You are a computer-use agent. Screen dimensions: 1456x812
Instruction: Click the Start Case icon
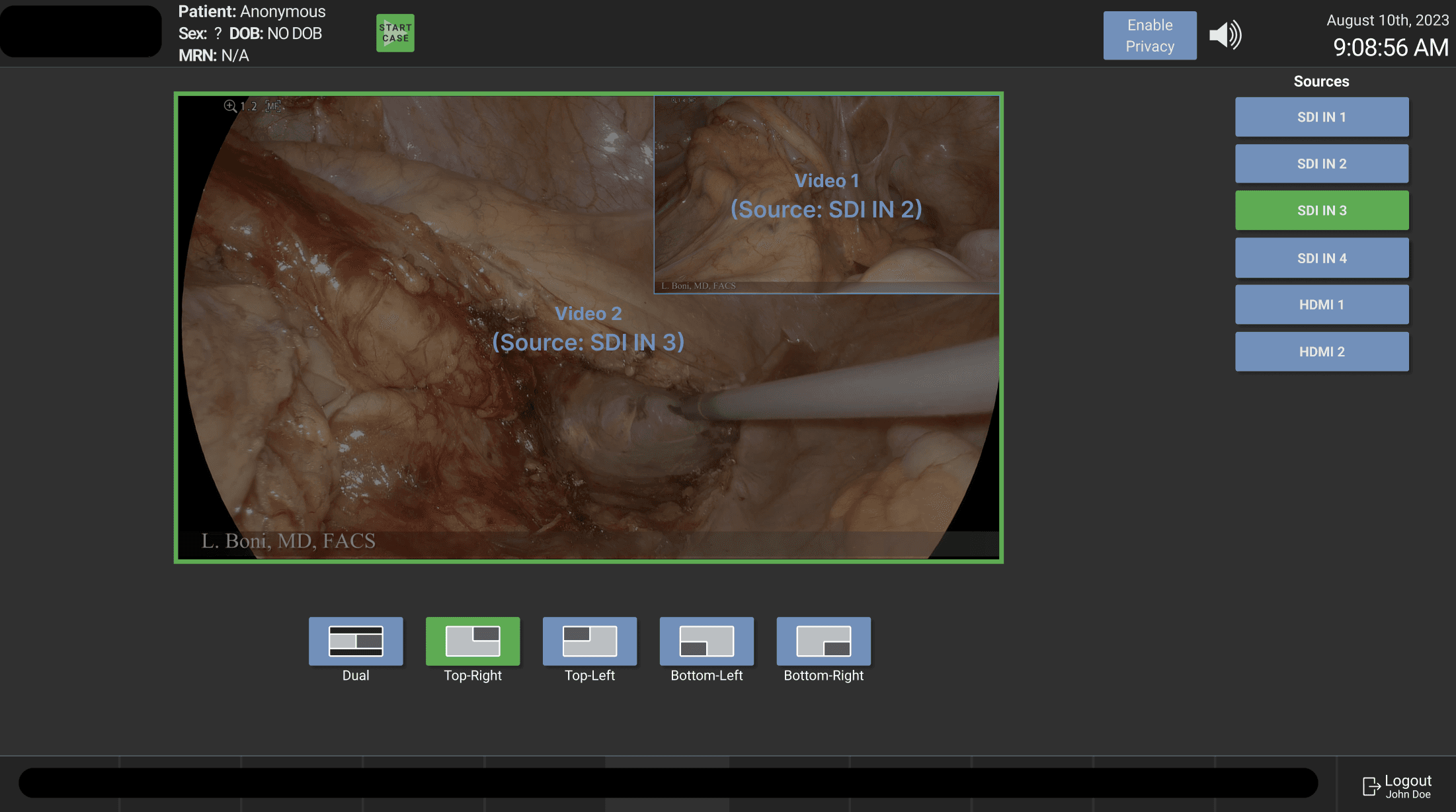[x=395, y=33]
